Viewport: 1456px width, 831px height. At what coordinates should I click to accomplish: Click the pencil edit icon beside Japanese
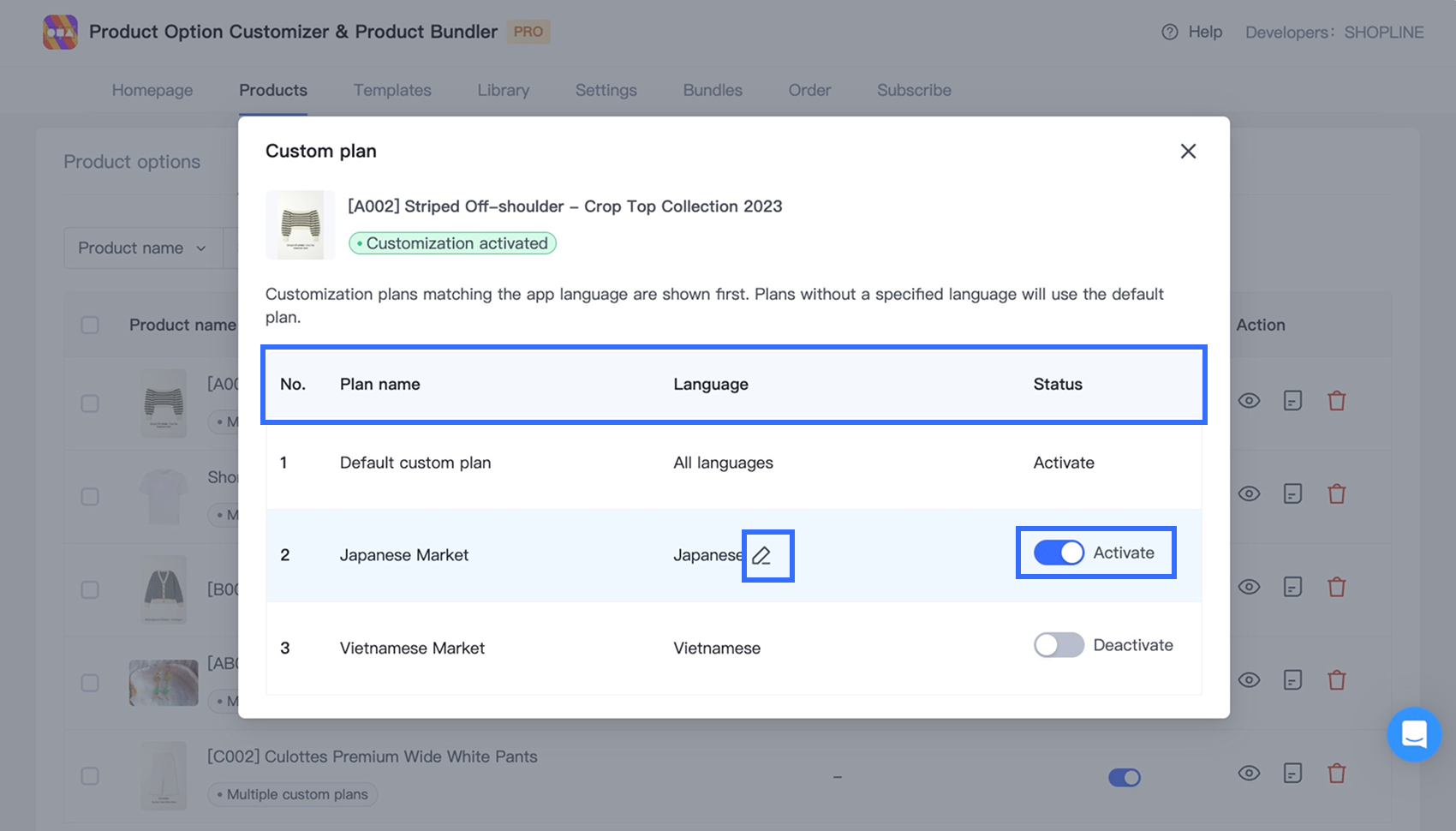pyautogui.click(x=761, y=556)
